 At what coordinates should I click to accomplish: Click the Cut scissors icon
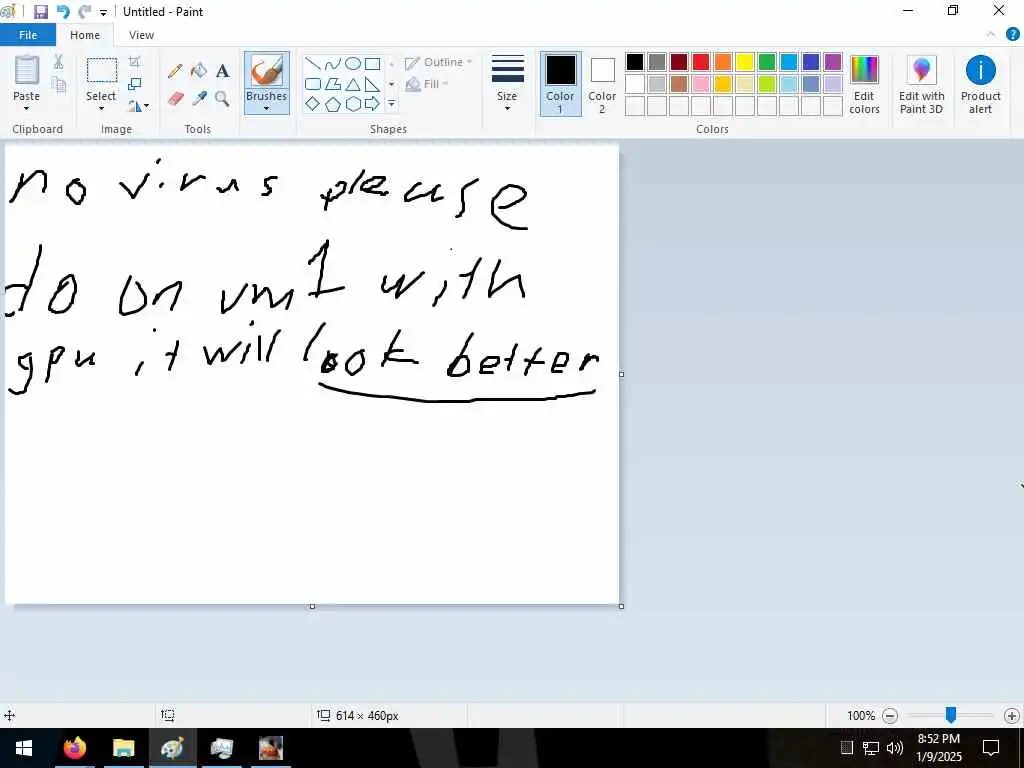coord(58,62)
